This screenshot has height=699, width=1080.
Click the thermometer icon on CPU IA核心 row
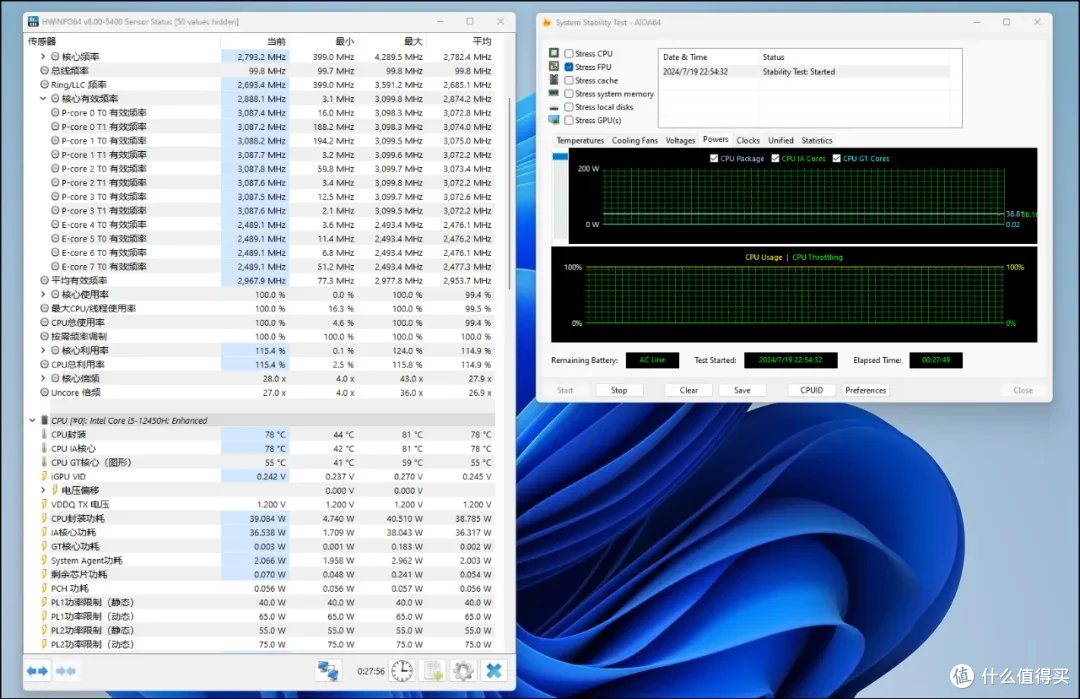(44, 448)
